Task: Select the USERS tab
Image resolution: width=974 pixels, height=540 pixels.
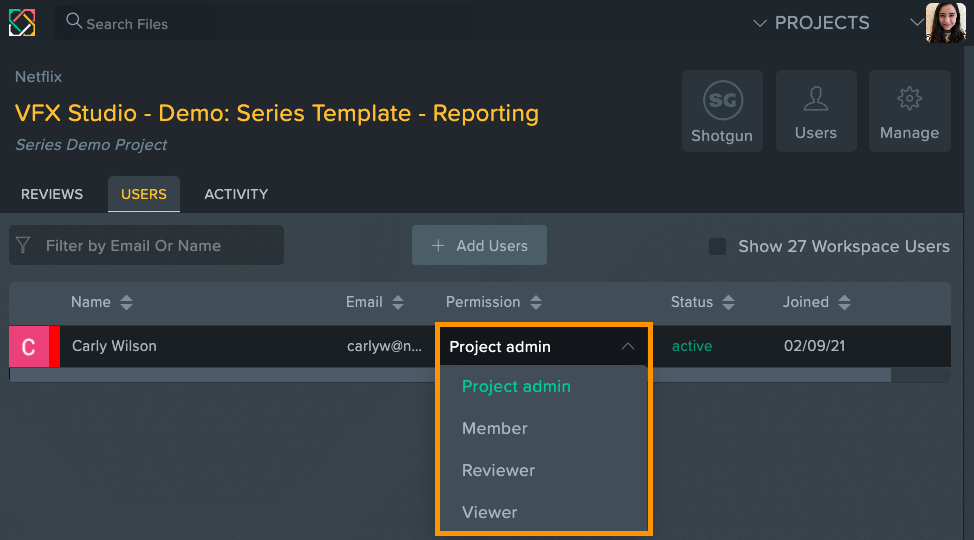Action: pyautogui.click(x=144, y=194)
